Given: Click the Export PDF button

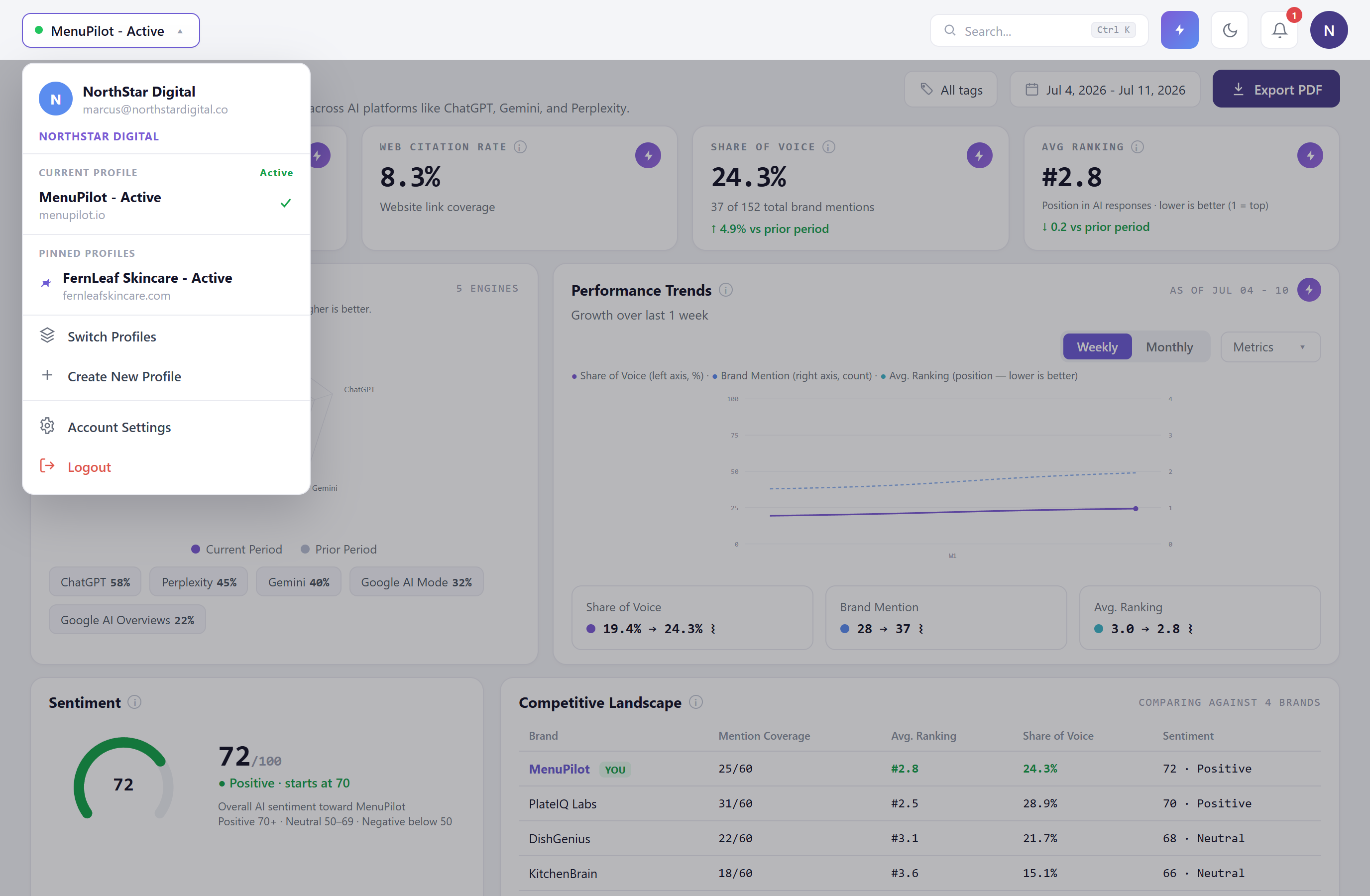Looking at the screenshot, I should pyautogui.click(x=1275, y=89).
